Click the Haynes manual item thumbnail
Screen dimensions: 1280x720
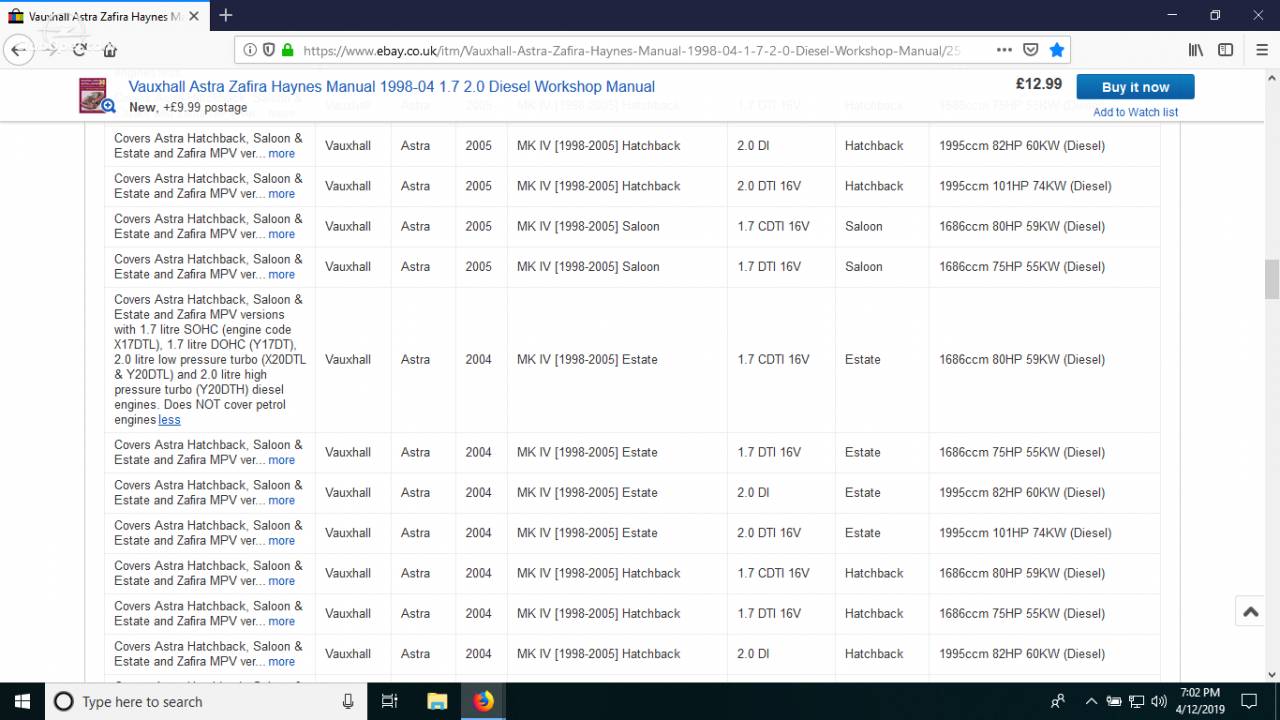pos(96,96)
